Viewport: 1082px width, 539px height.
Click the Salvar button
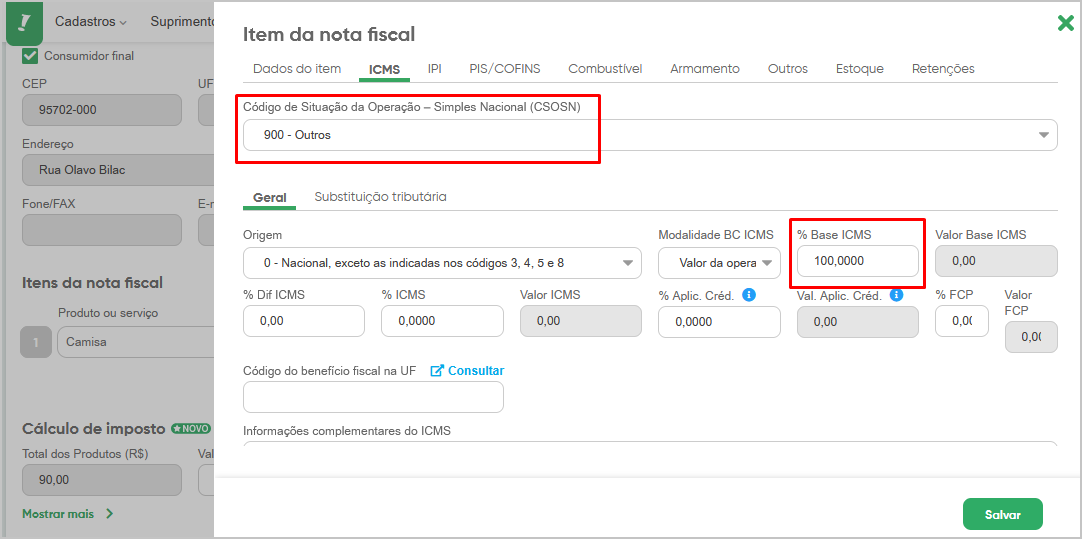click(x=1003, y=515)
